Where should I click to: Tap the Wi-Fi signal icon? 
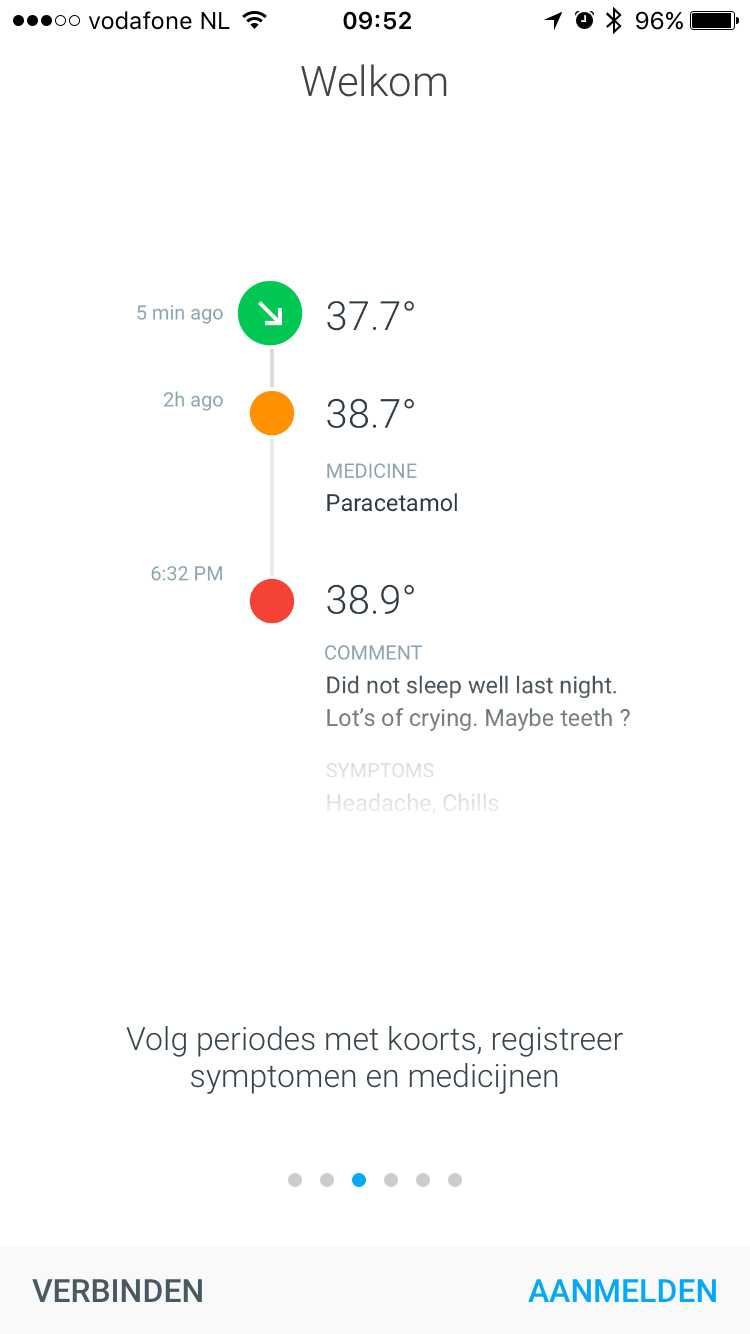[x=255, y=21]
